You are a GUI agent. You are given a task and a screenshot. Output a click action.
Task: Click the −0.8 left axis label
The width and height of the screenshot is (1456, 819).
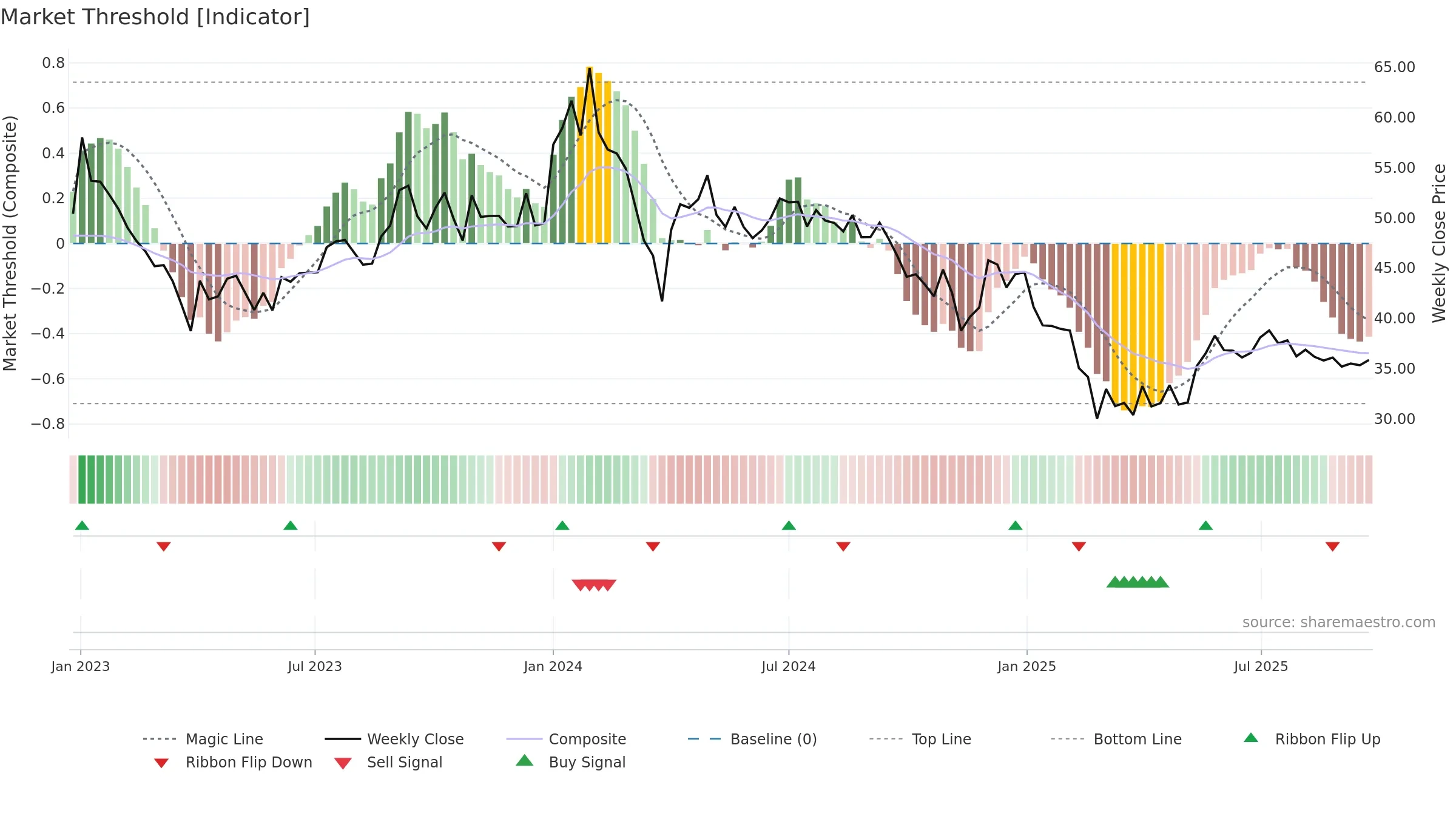coord(47,423)
